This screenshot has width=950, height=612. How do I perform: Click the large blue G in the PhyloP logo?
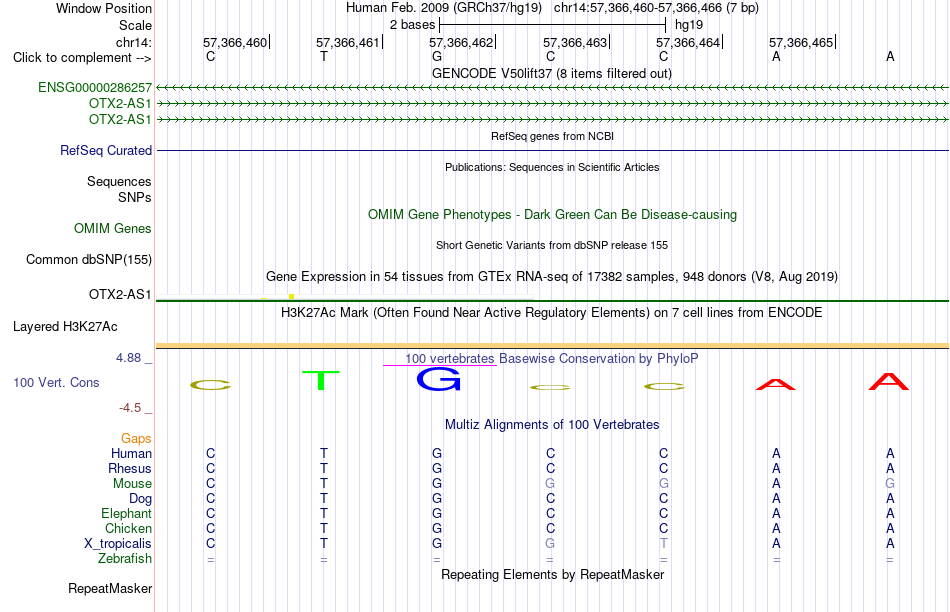coord(439,379)
